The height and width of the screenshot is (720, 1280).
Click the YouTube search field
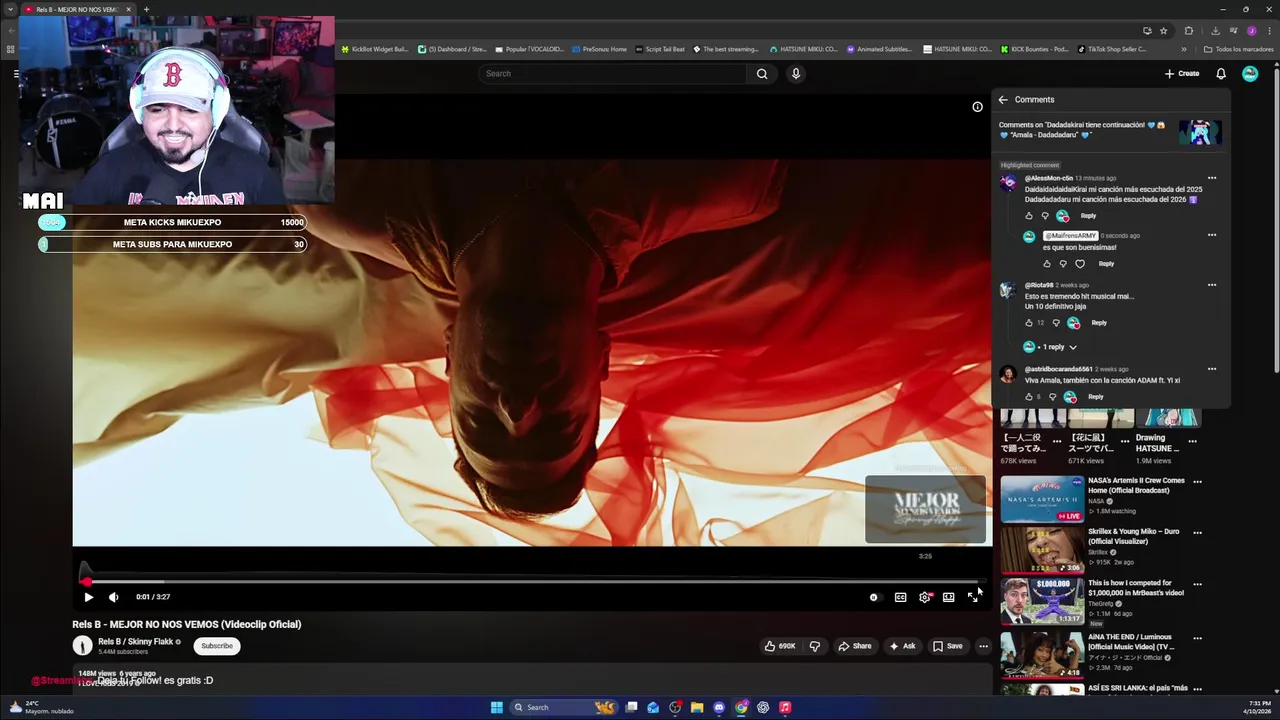click(x=612, y=73)
